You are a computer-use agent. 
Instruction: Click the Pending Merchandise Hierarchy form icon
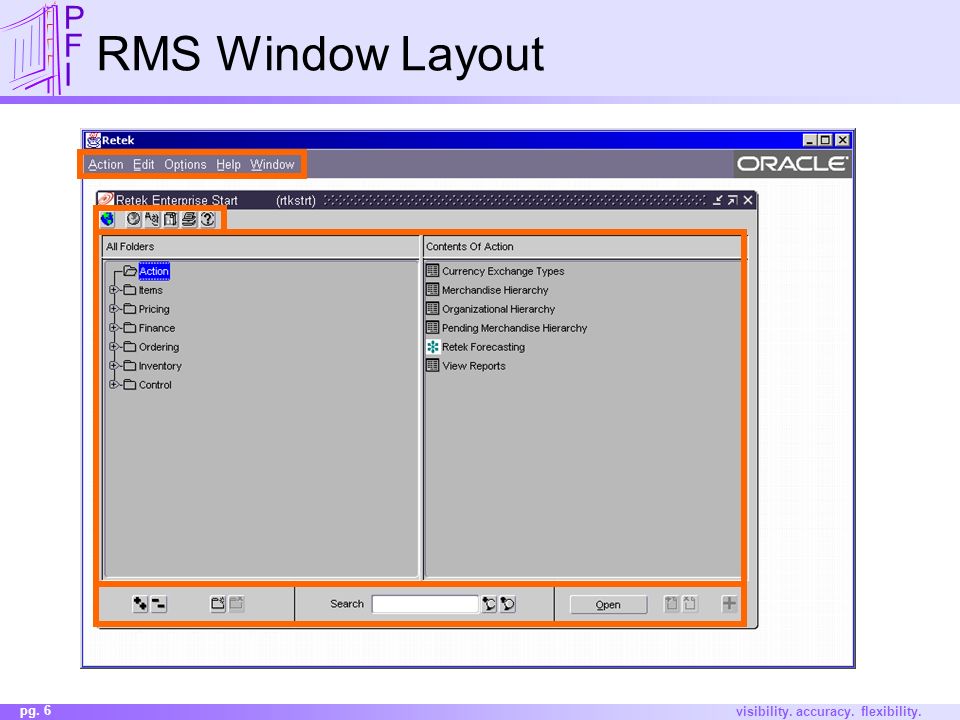433,328
